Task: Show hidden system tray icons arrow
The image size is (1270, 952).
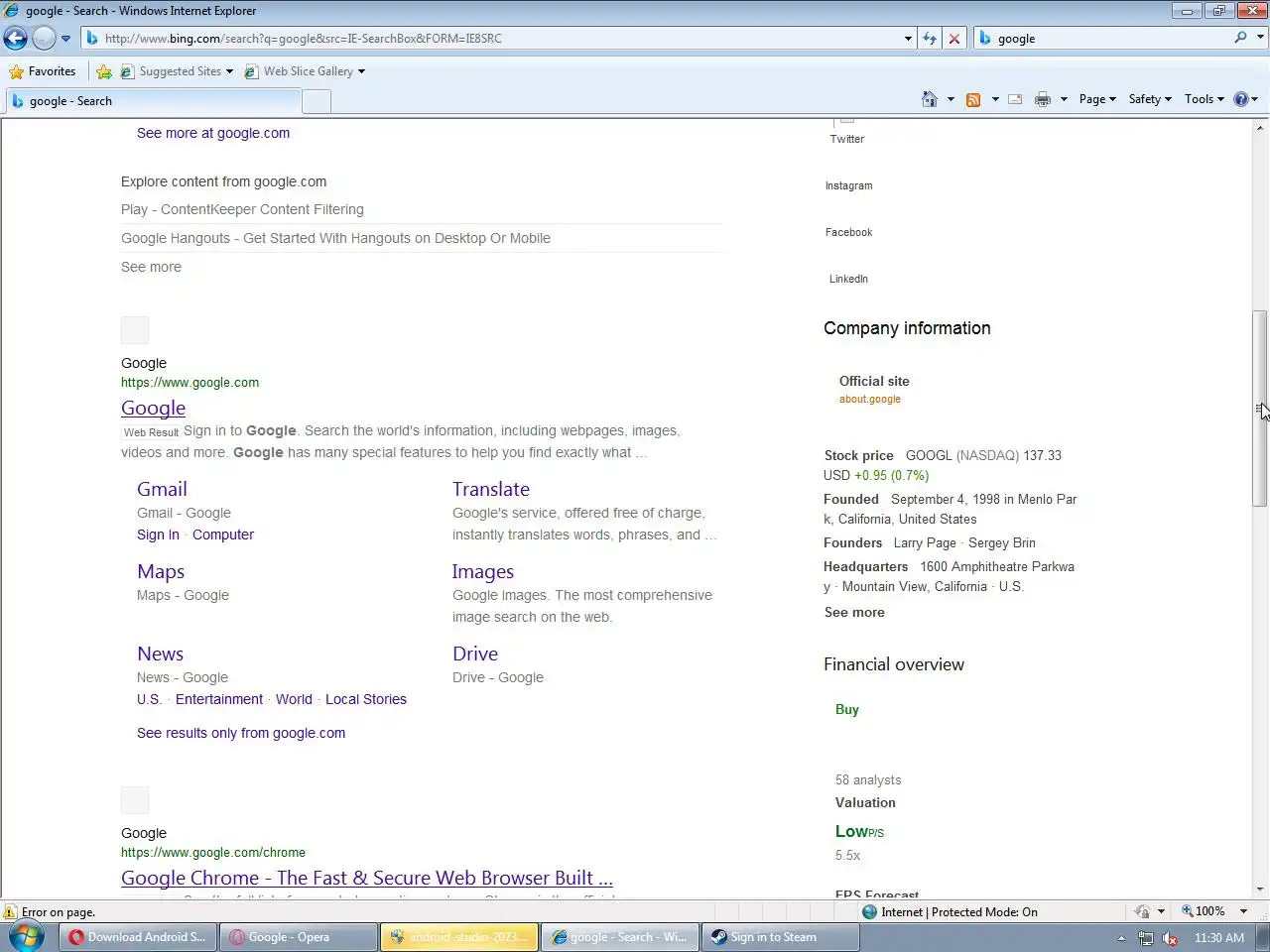Action: pos(1121,938)
